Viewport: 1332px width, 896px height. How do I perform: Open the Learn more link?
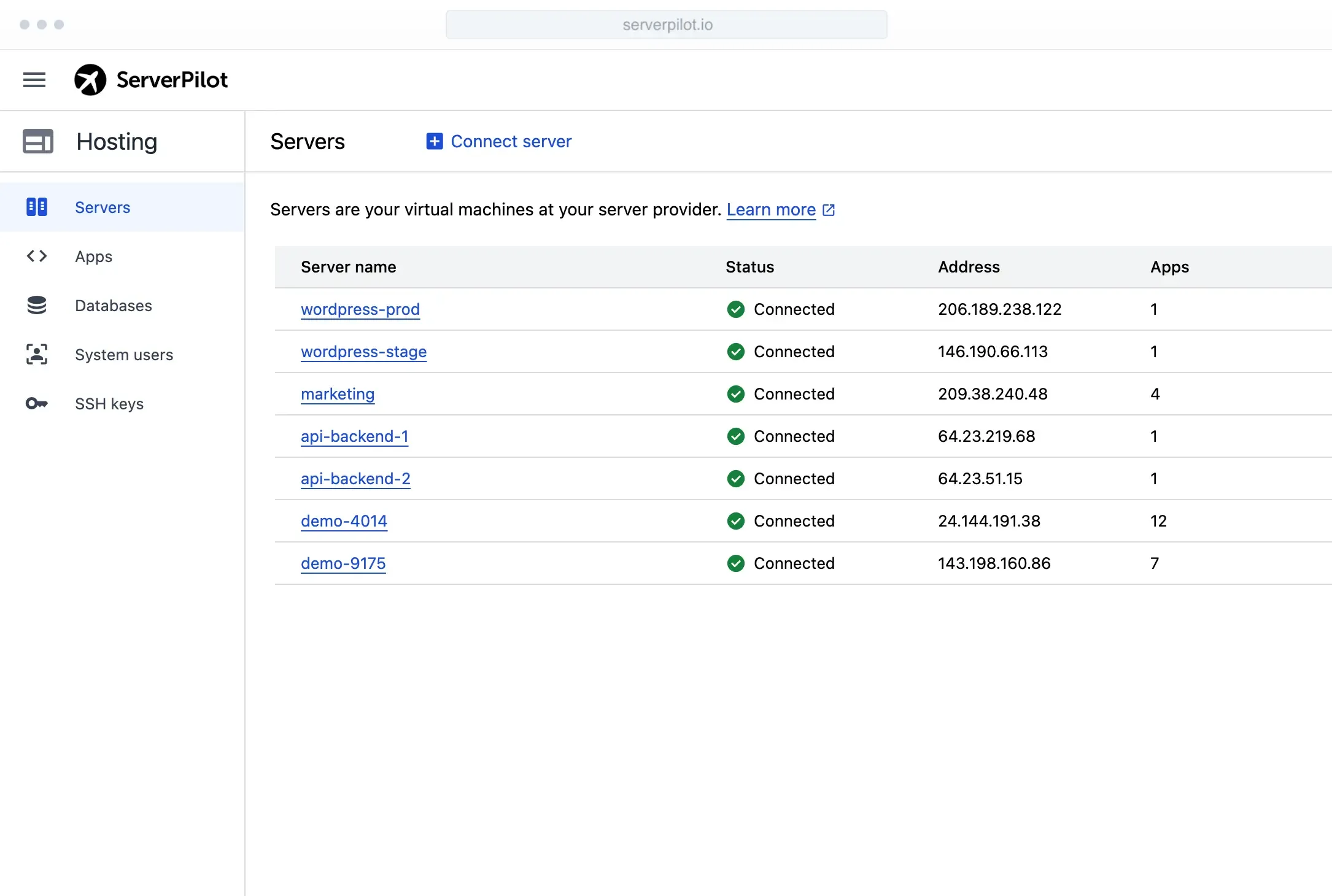click(771, 210)
